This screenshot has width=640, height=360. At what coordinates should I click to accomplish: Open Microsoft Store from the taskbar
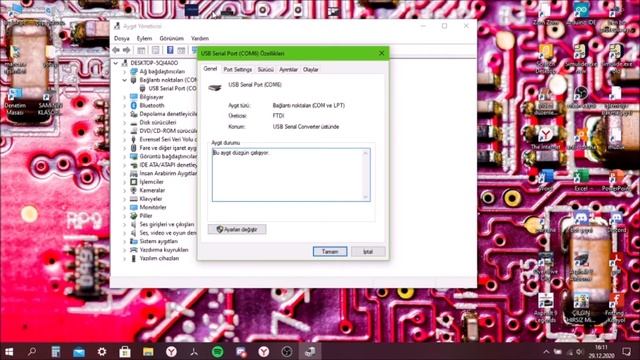(125, 351)
